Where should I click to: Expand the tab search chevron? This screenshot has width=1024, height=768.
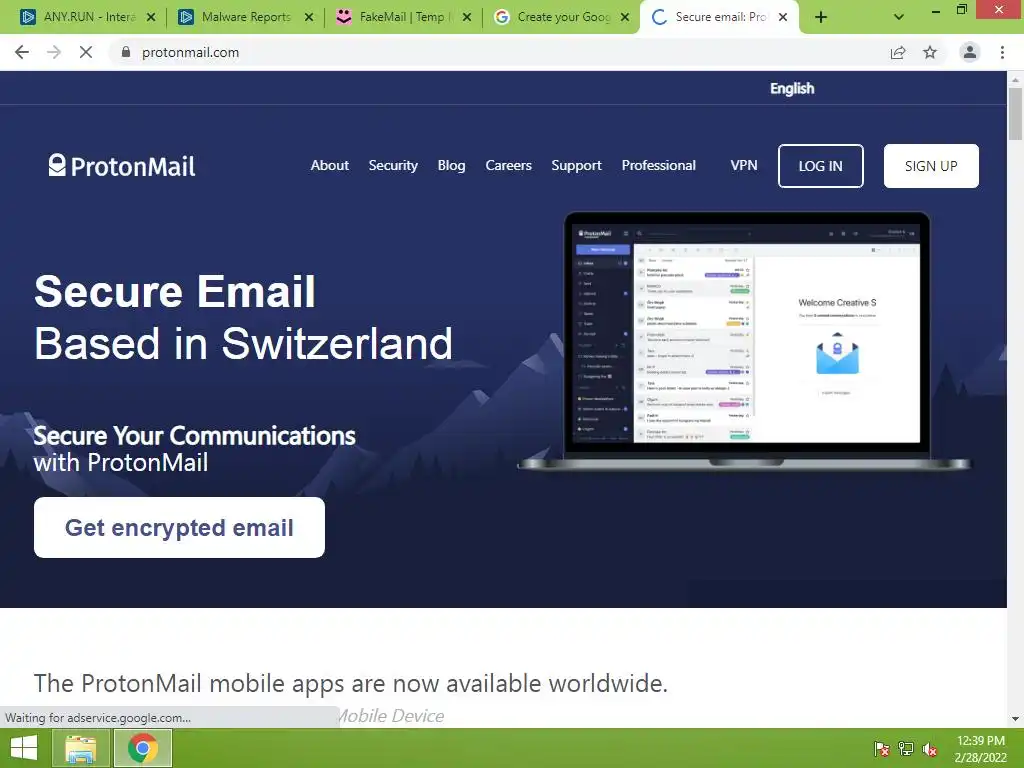pyautogui.click(x=899, y=17)
